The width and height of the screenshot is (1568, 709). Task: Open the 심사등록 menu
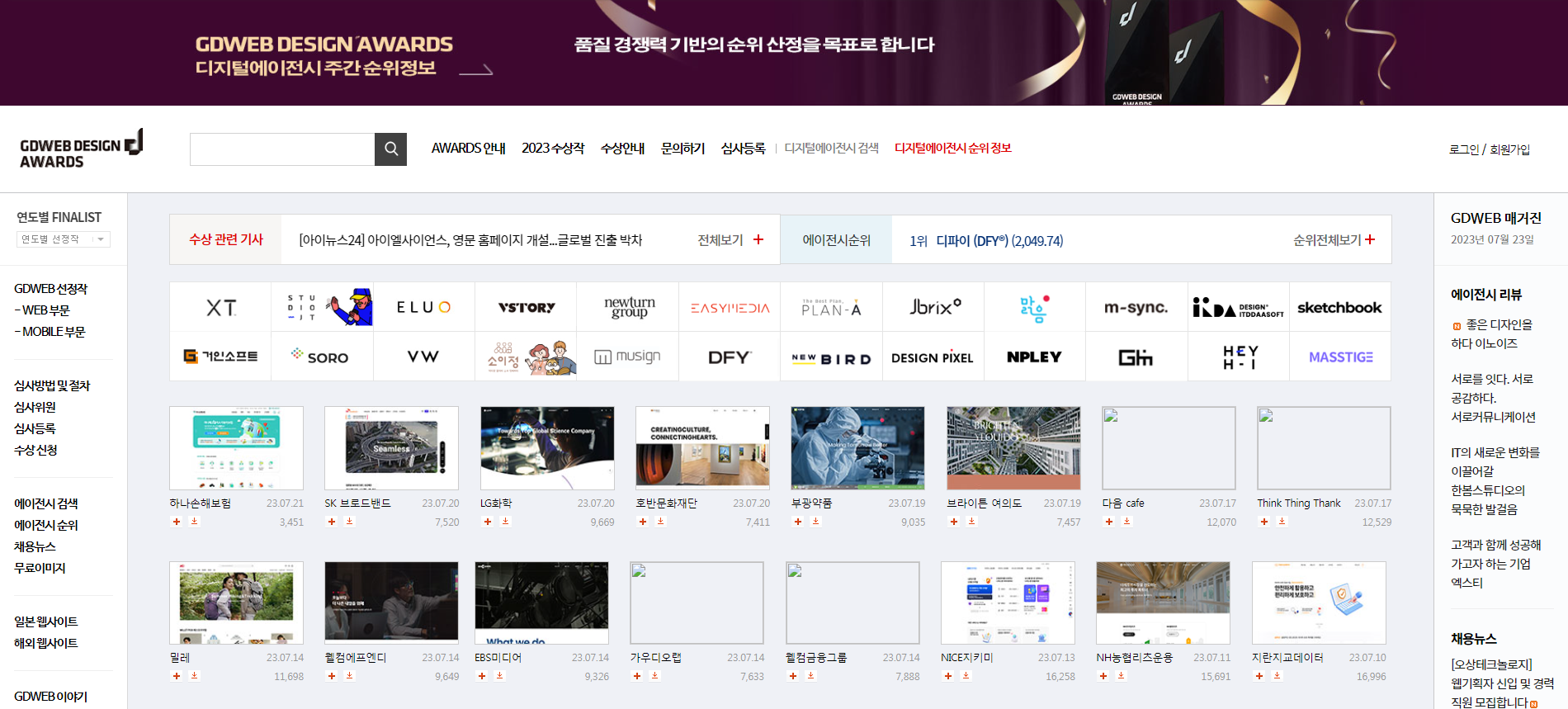[x=743, y=149]
